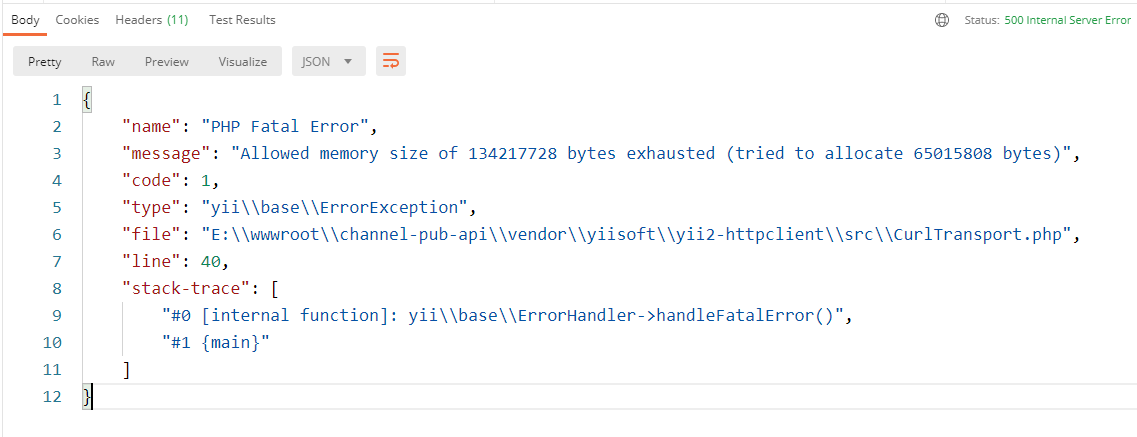The image size is (1137, 437).
Task: Open the Test Results tab
Action: point(242,20)
